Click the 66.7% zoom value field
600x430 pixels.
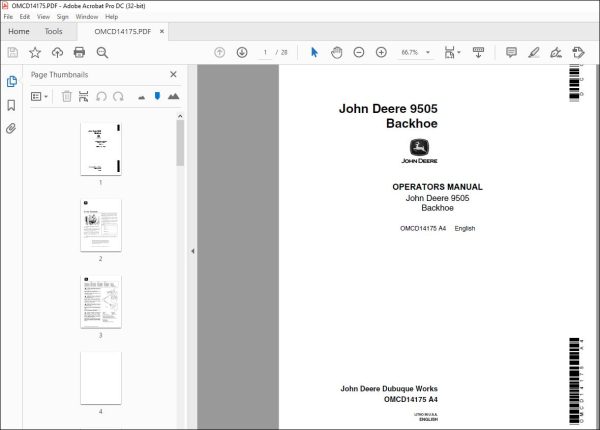tap(410, 52)
